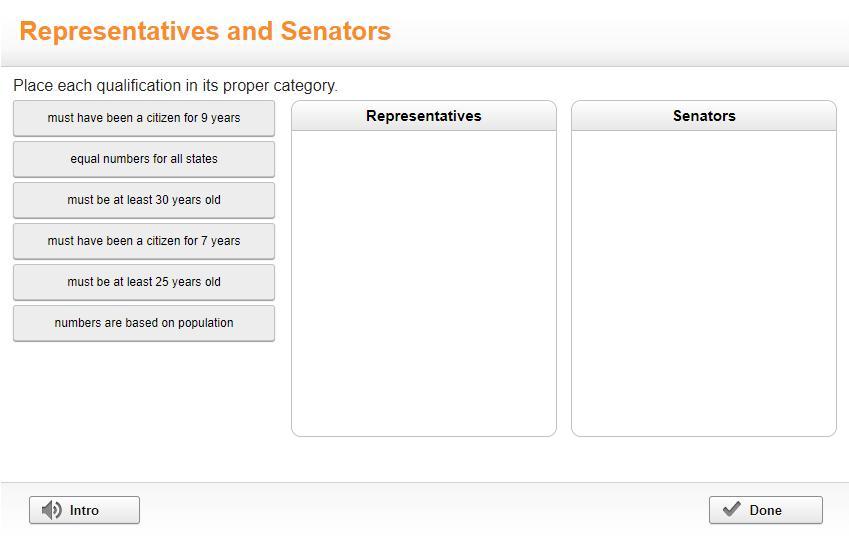Screen dimensions: 849x536
Task: Select 'must have been a citizen for 9 years'
Action: pyautogui.click(x=144, y=118)
